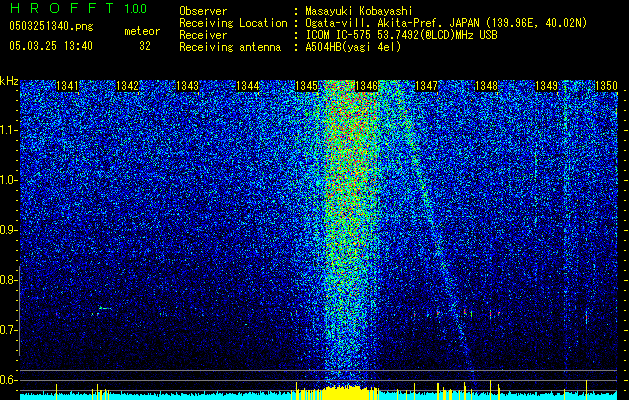This screenshot has height=400, width=629.
Task: Click the kHz axis unit label
Action: 9,81
